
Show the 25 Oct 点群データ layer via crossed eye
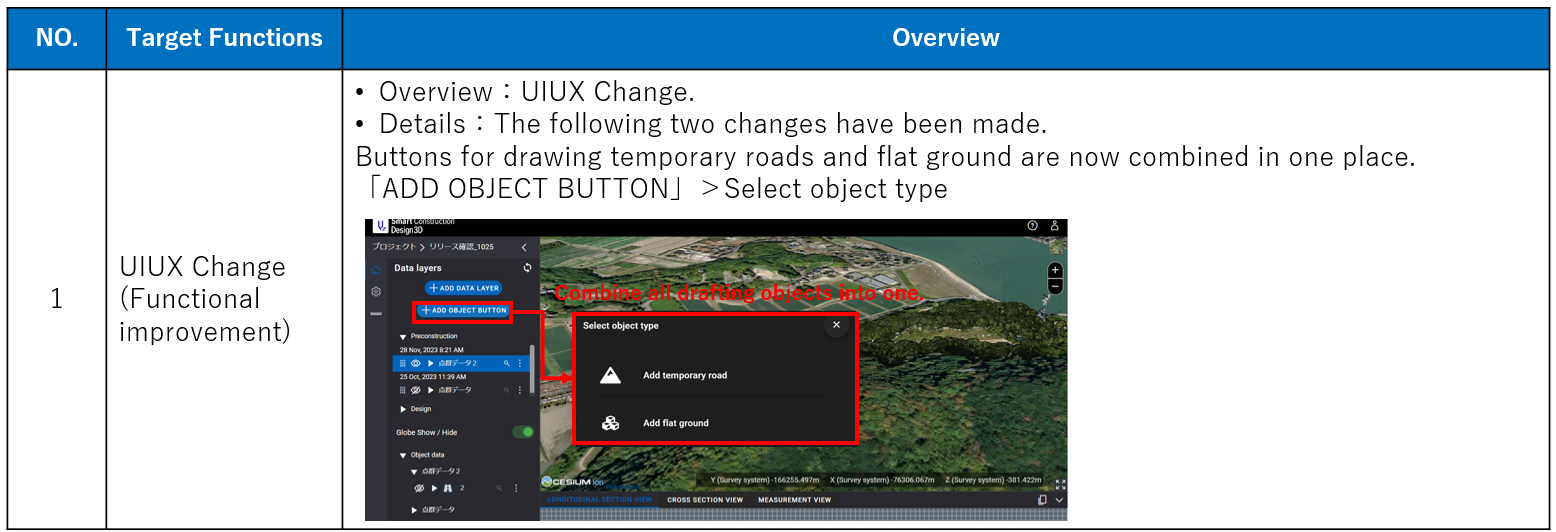pyautogui.click(x=416, y=390)
